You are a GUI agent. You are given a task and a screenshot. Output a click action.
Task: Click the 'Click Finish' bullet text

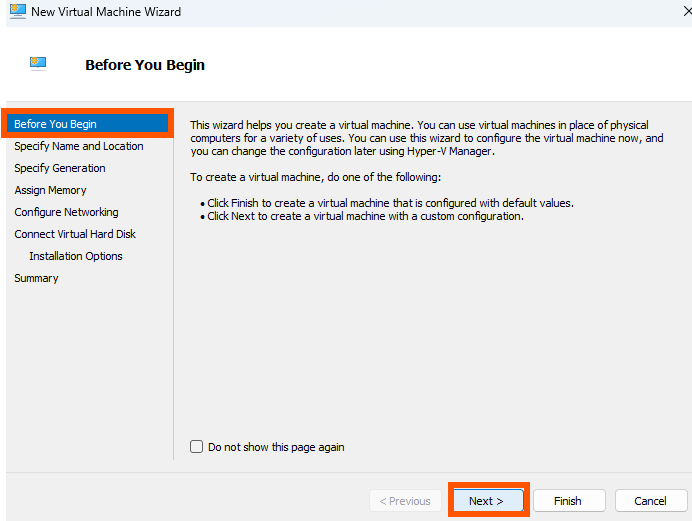(390, 203)
